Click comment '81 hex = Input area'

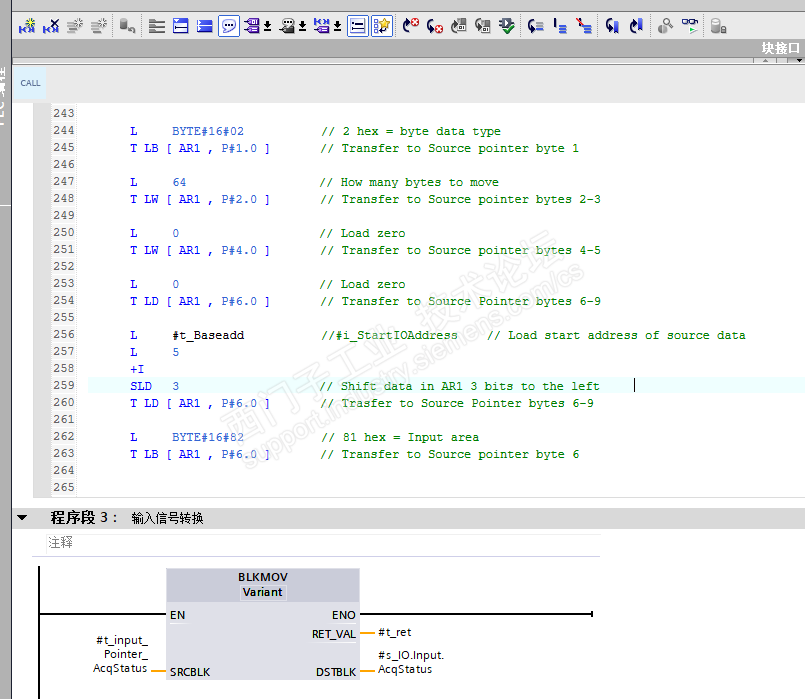pos(400,437)
